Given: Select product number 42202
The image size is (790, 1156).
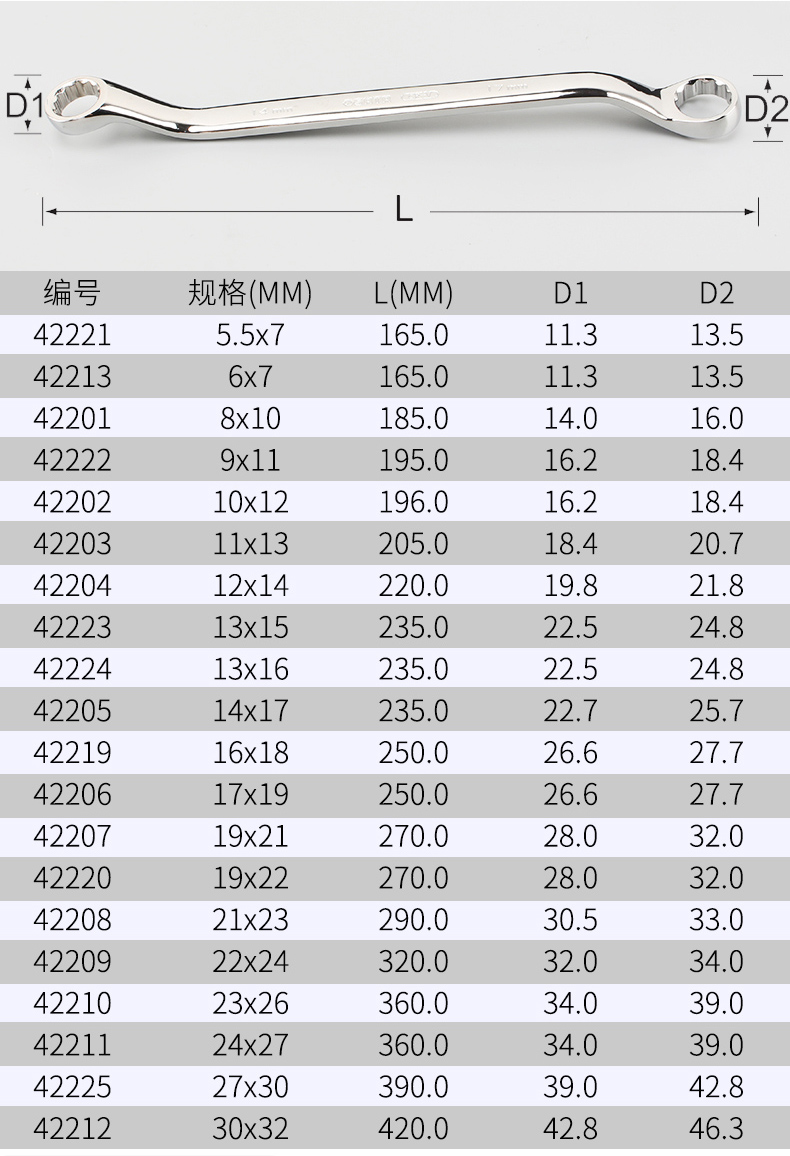Looking at the screenshot, I should tap(72, 502).
